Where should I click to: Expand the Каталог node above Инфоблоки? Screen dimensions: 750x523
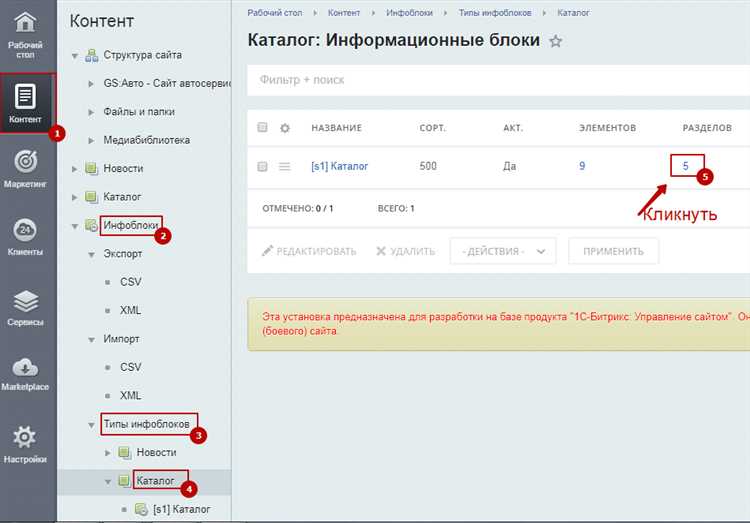coord(75,197)
